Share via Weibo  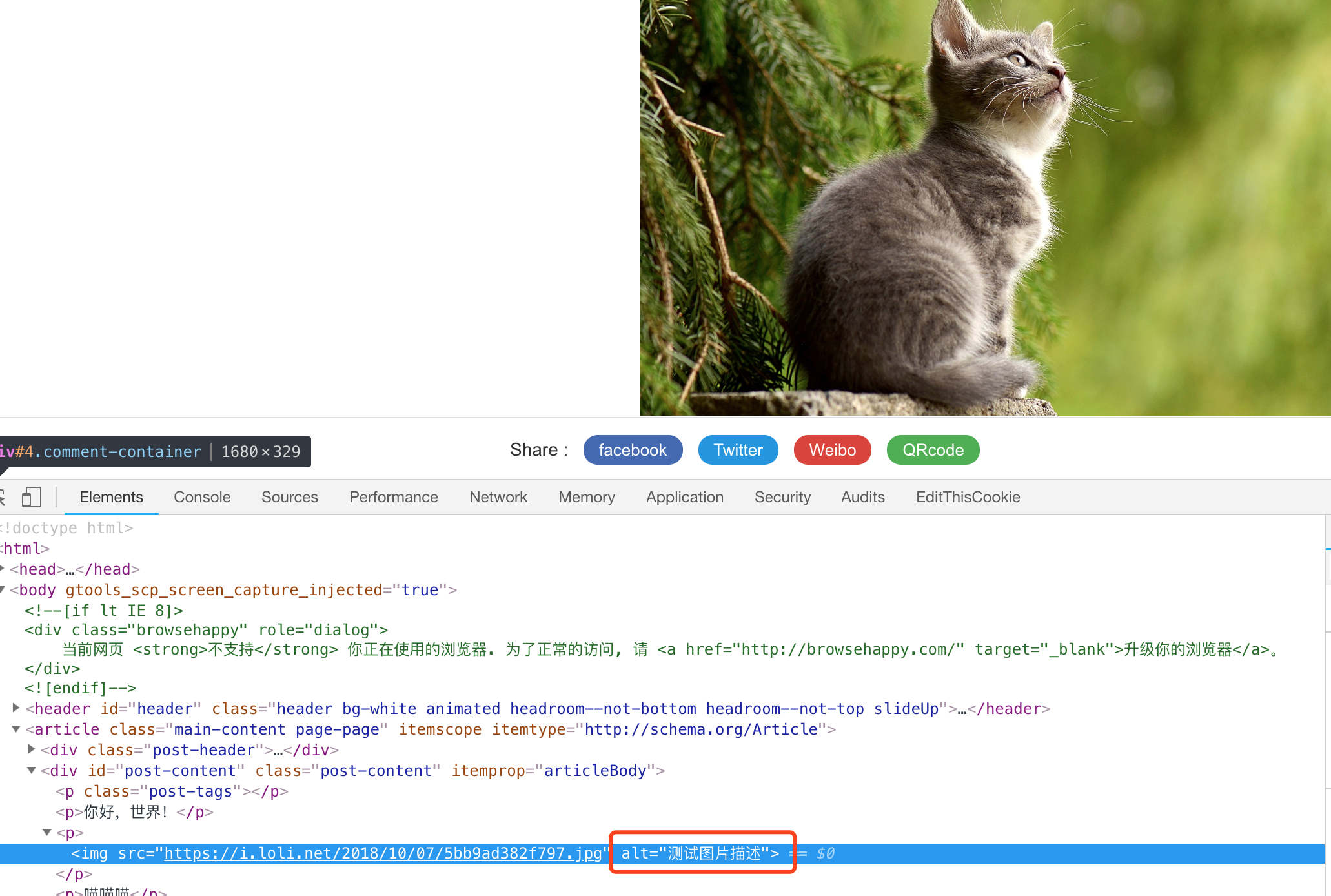pyautogui.click(x=832, y=450)
